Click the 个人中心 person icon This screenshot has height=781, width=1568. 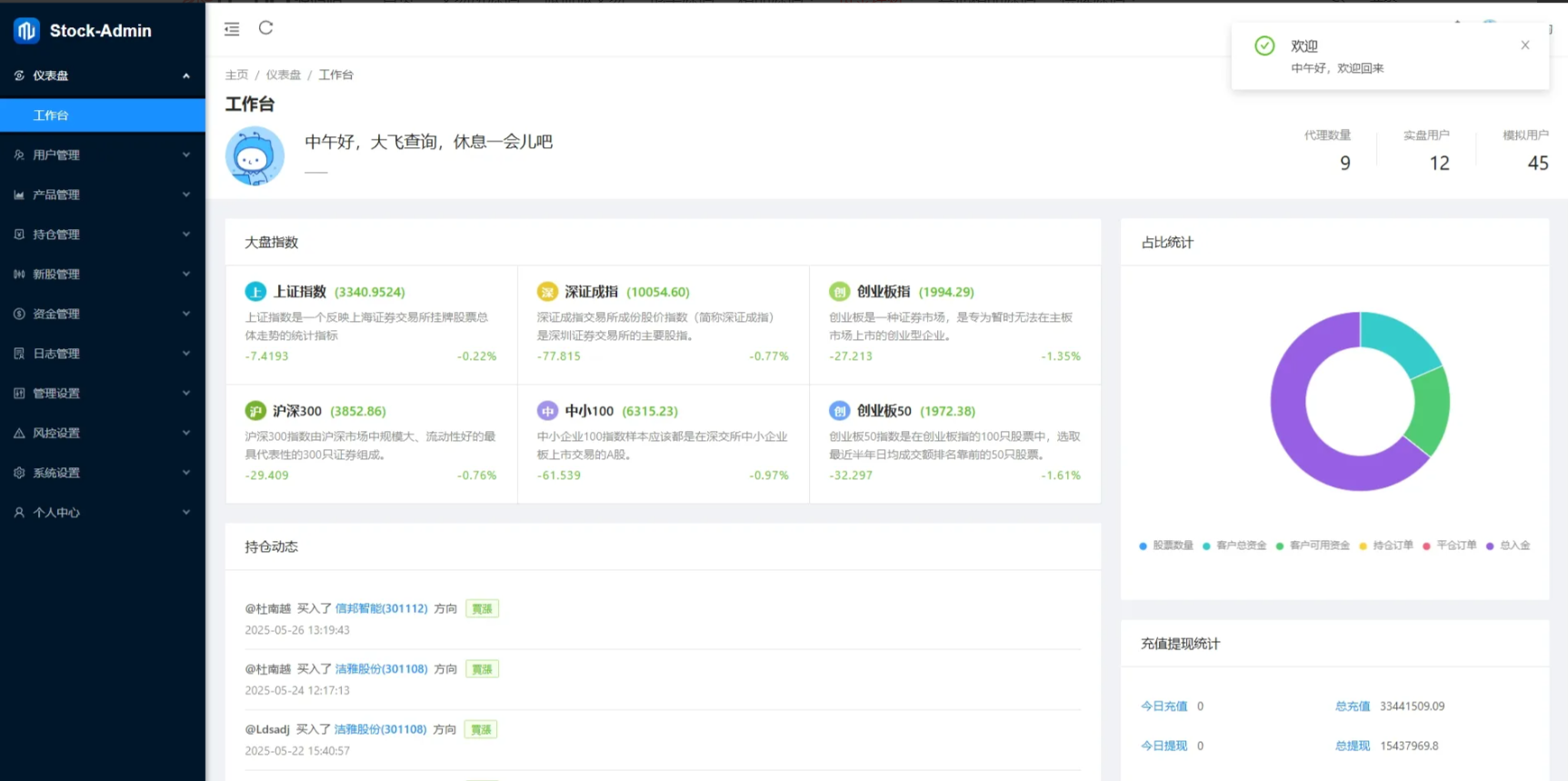19,513
